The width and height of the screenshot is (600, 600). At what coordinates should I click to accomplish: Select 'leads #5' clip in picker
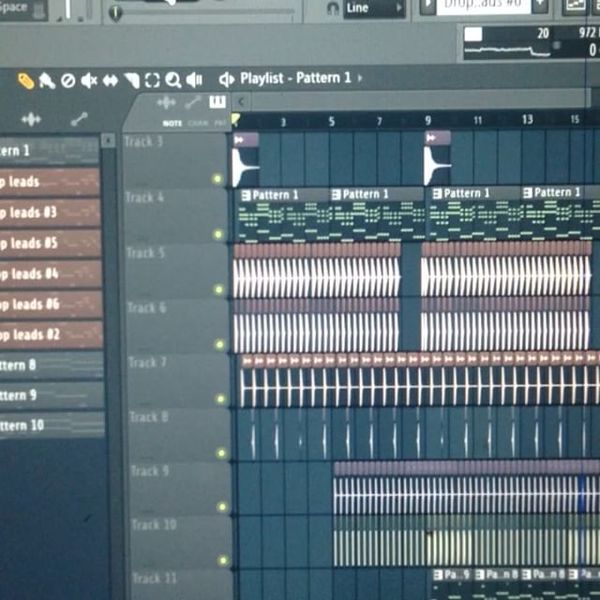(50, 243)
